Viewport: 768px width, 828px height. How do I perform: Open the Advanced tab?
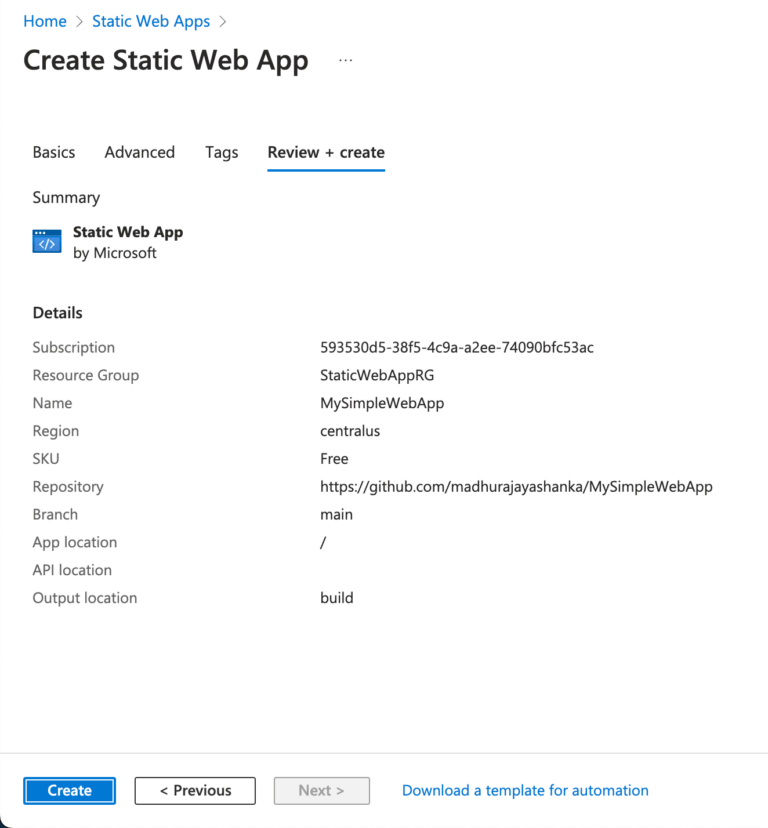tap(140, 152)
